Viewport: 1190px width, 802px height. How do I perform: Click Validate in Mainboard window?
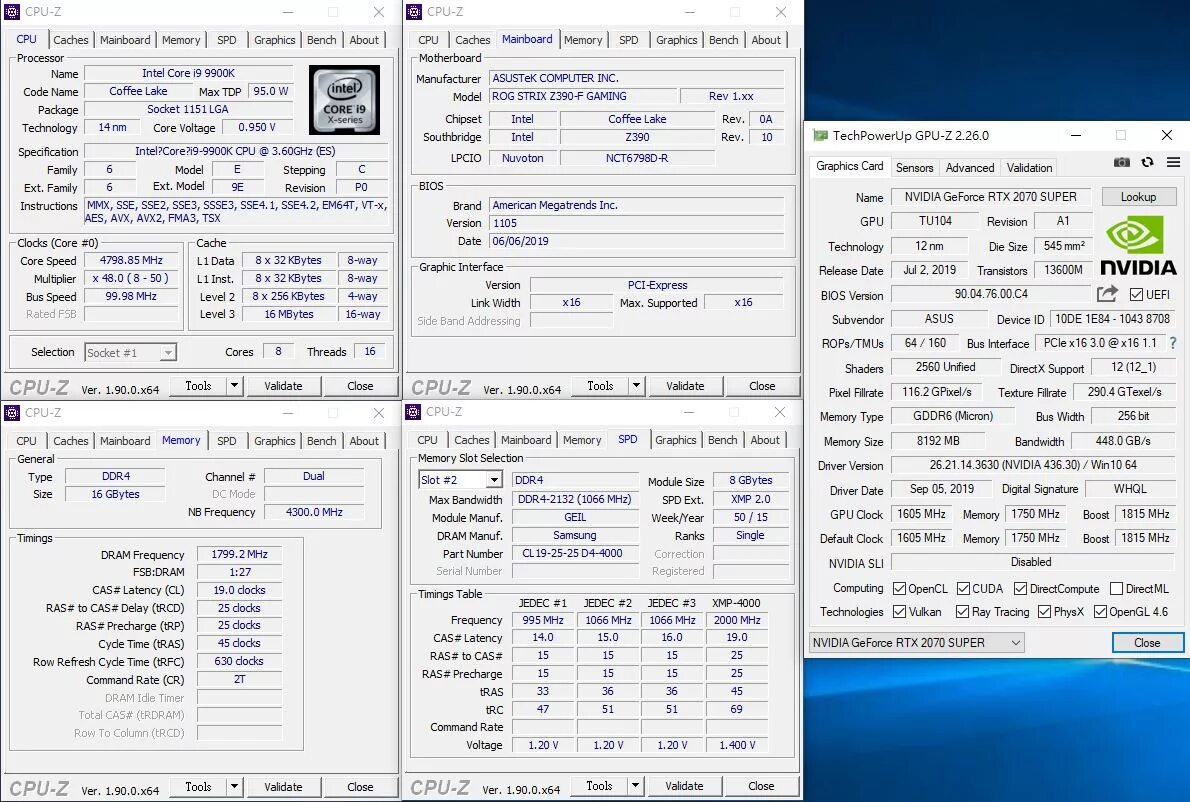click(x=685, y=385)
